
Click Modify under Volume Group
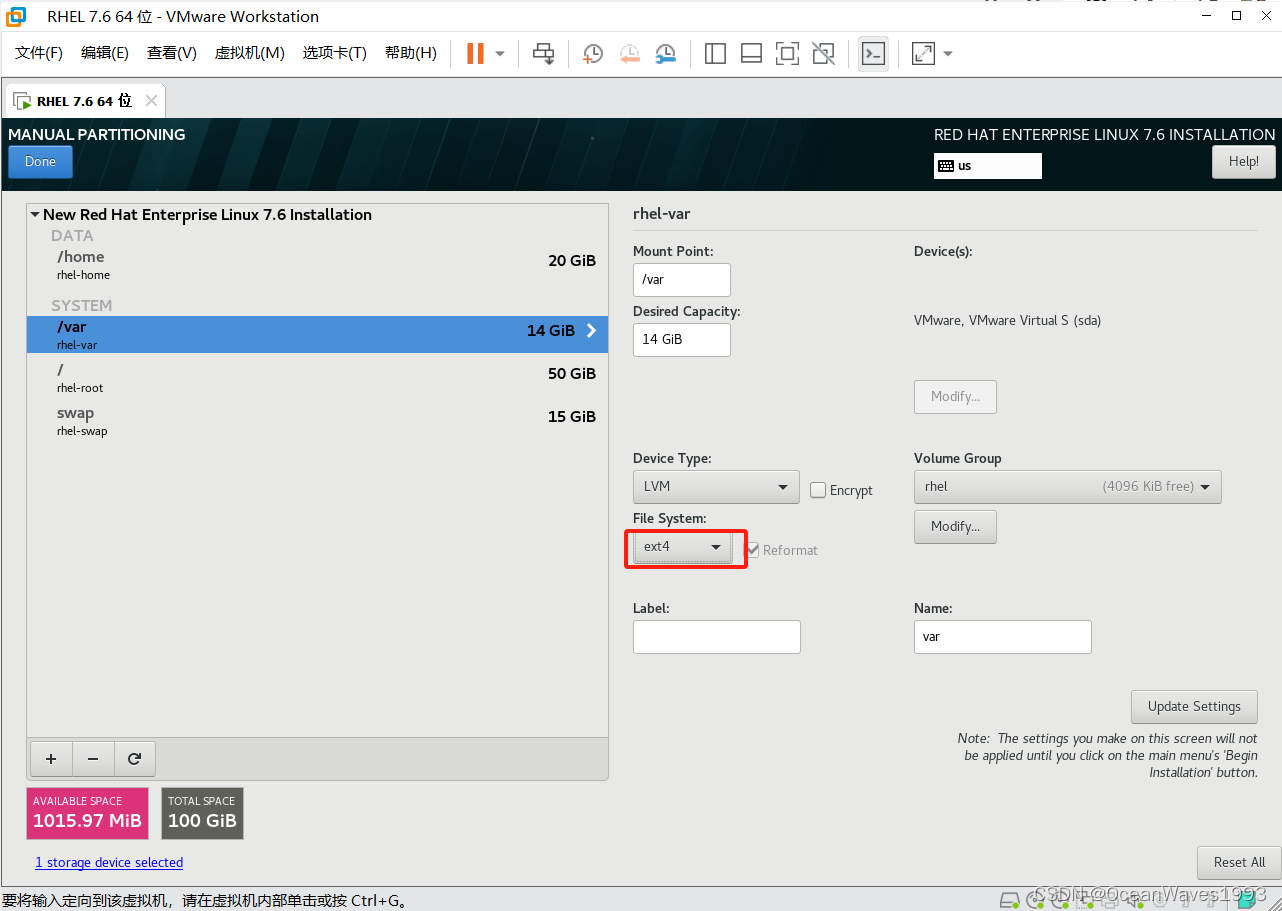coord(955,527)
